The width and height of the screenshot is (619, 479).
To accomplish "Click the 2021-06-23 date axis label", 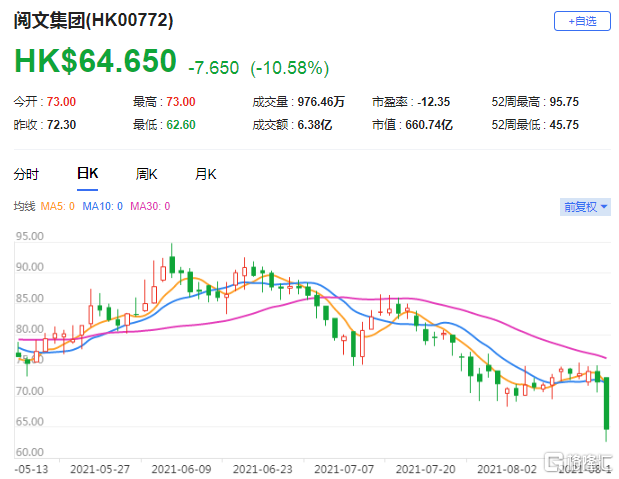I will tap(263, 469).
